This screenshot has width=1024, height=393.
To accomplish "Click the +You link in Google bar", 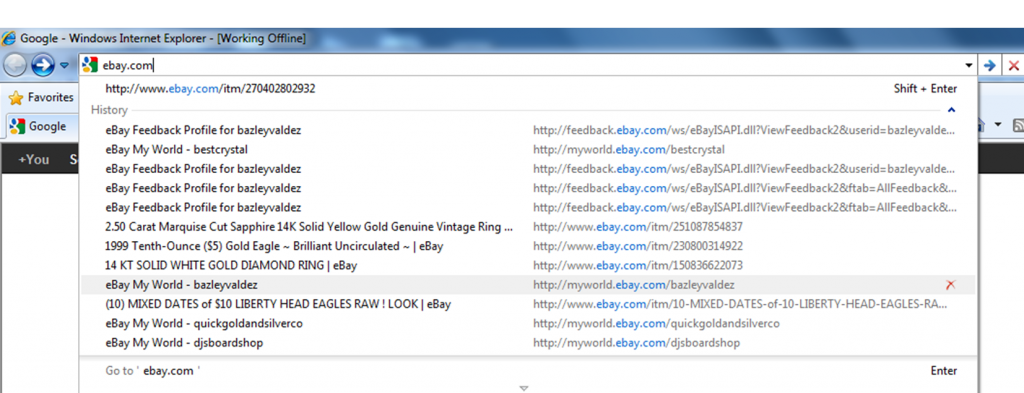I will [33, 159].
